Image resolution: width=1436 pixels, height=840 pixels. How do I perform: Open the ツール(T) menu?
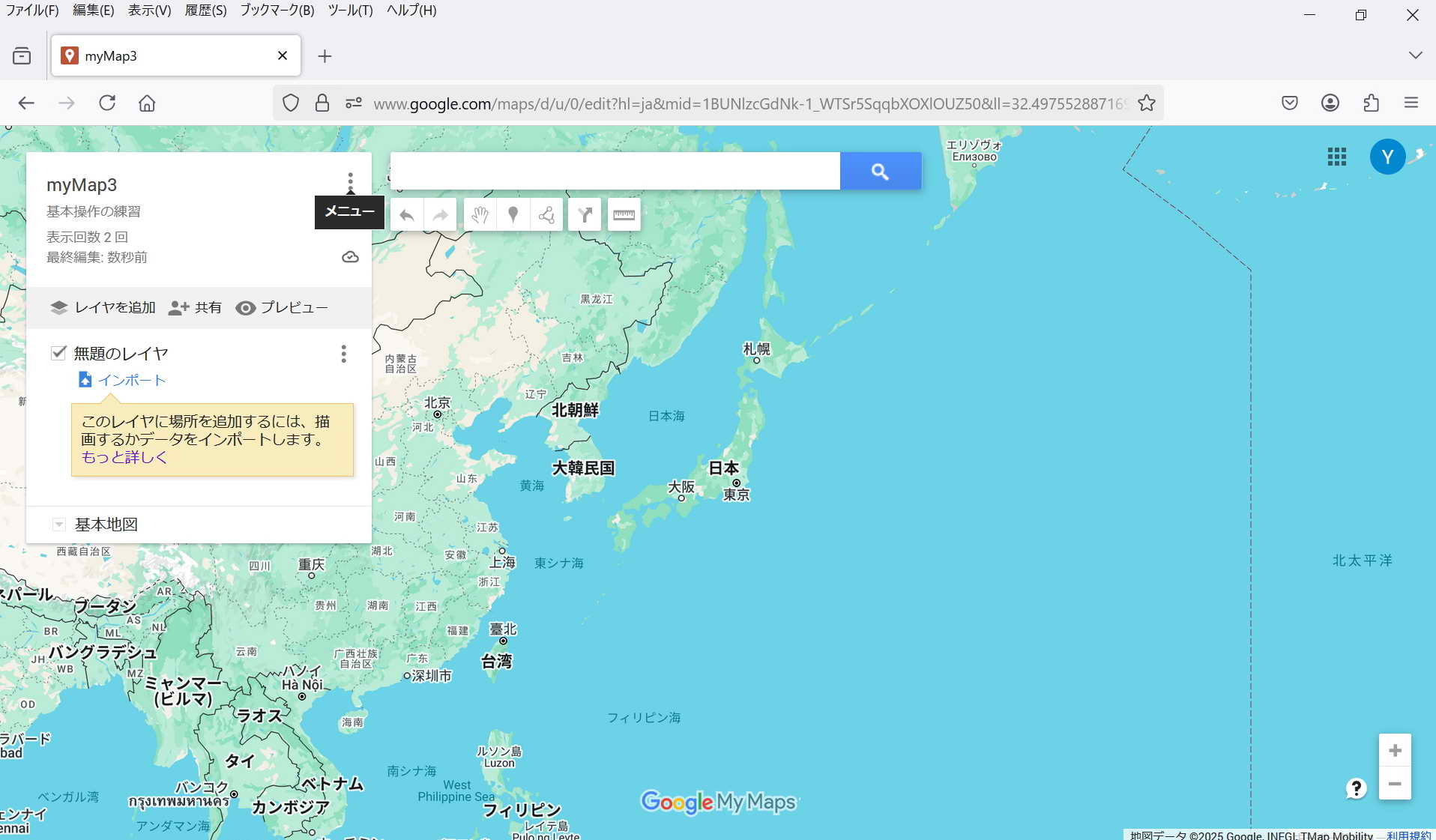point(349,10)
